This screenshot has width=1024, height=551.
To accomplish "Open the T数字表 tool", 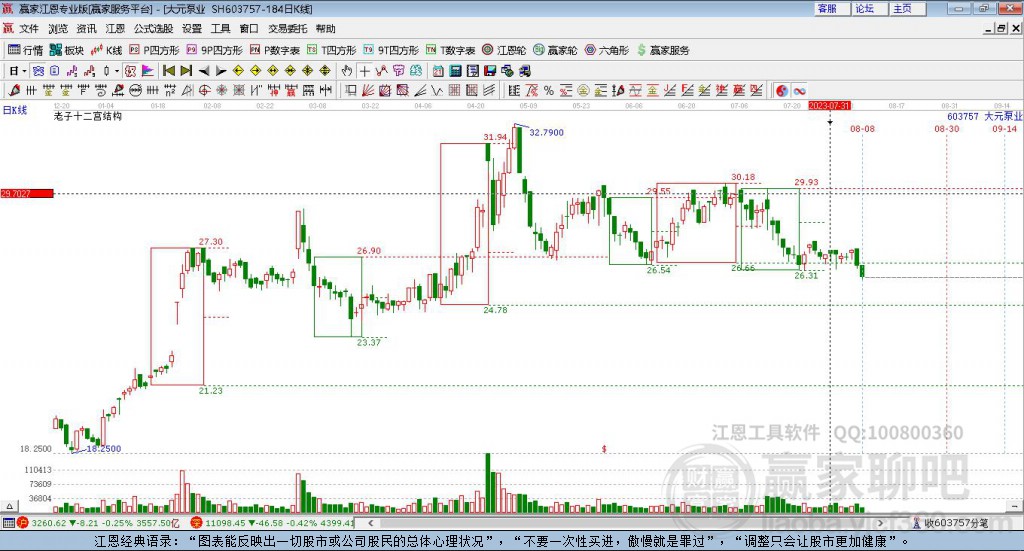I will coord(451,50).
